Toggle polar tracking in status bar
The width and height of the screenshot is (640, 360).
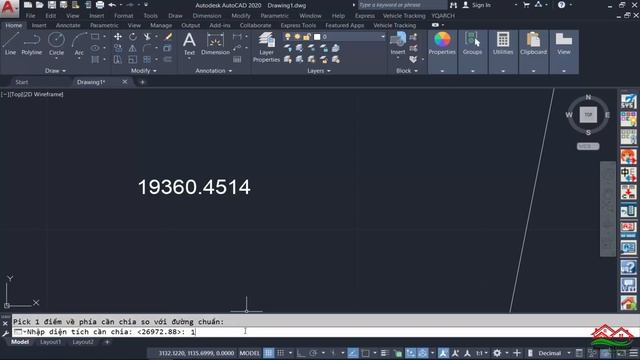tap(313, 353)
